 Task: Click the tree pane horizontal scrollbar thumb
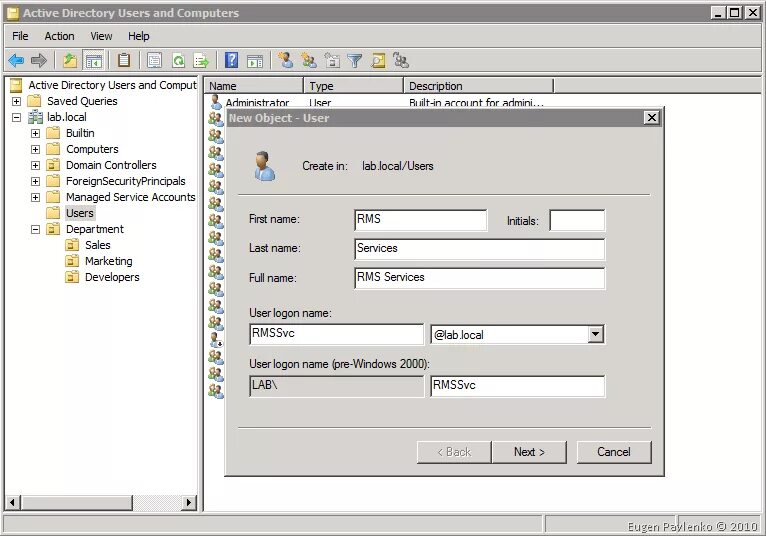(x=77, y=502)
